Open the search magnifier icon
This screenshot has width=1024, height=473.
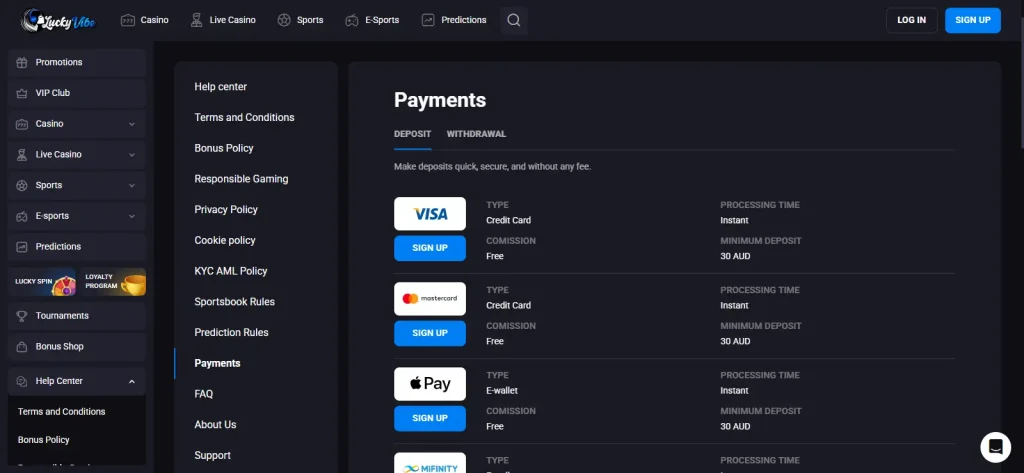click(x=514, y=20)
